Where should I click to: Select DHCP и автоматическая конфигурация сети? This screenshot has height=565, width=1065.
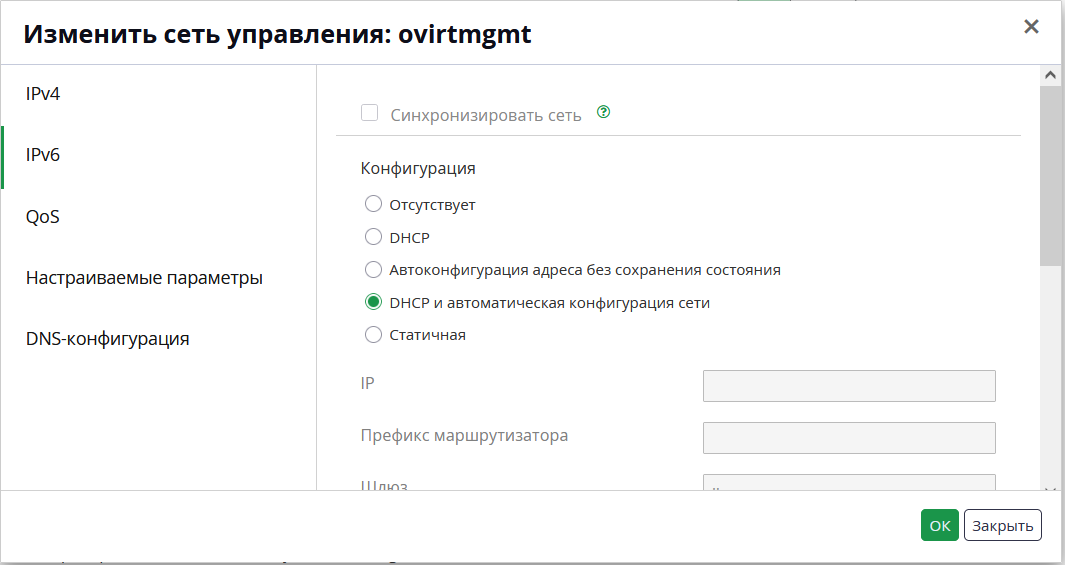point(374,302)
